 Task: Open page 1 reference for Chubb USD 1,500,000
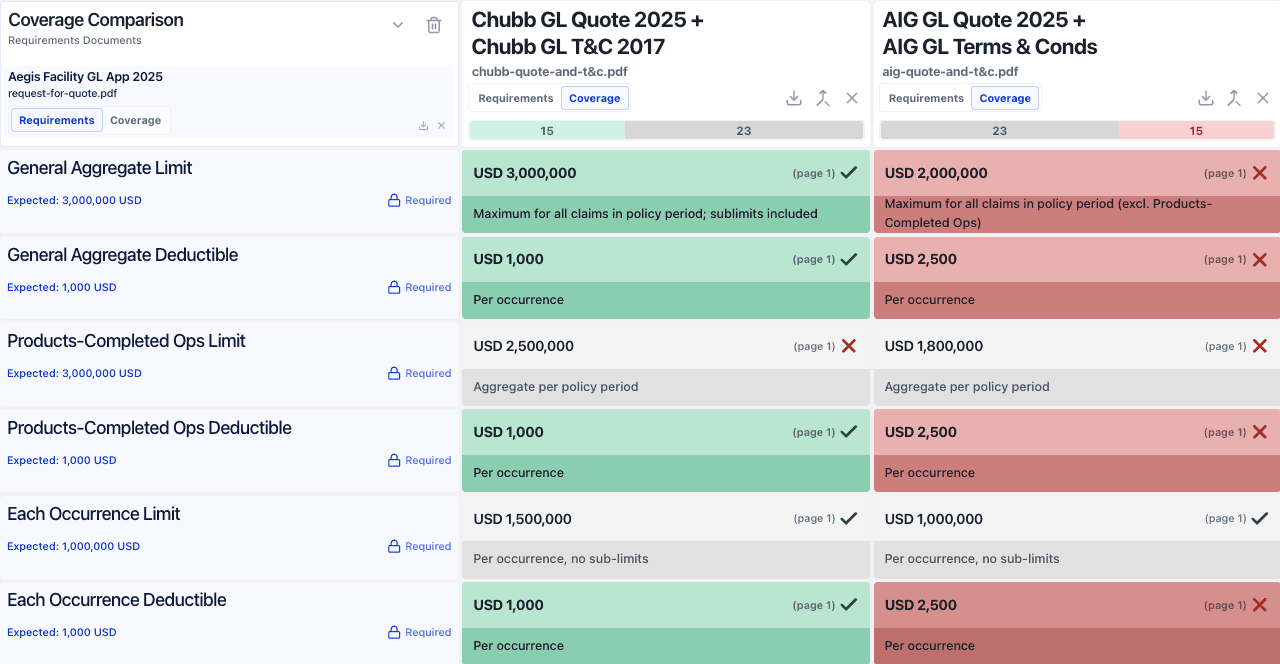(814, 518)
